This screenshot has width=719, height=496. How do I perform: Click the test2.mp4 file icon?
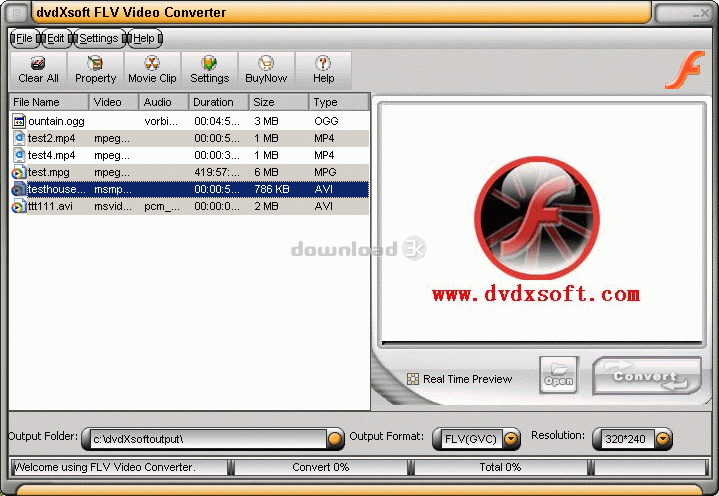tap(19, 138)
